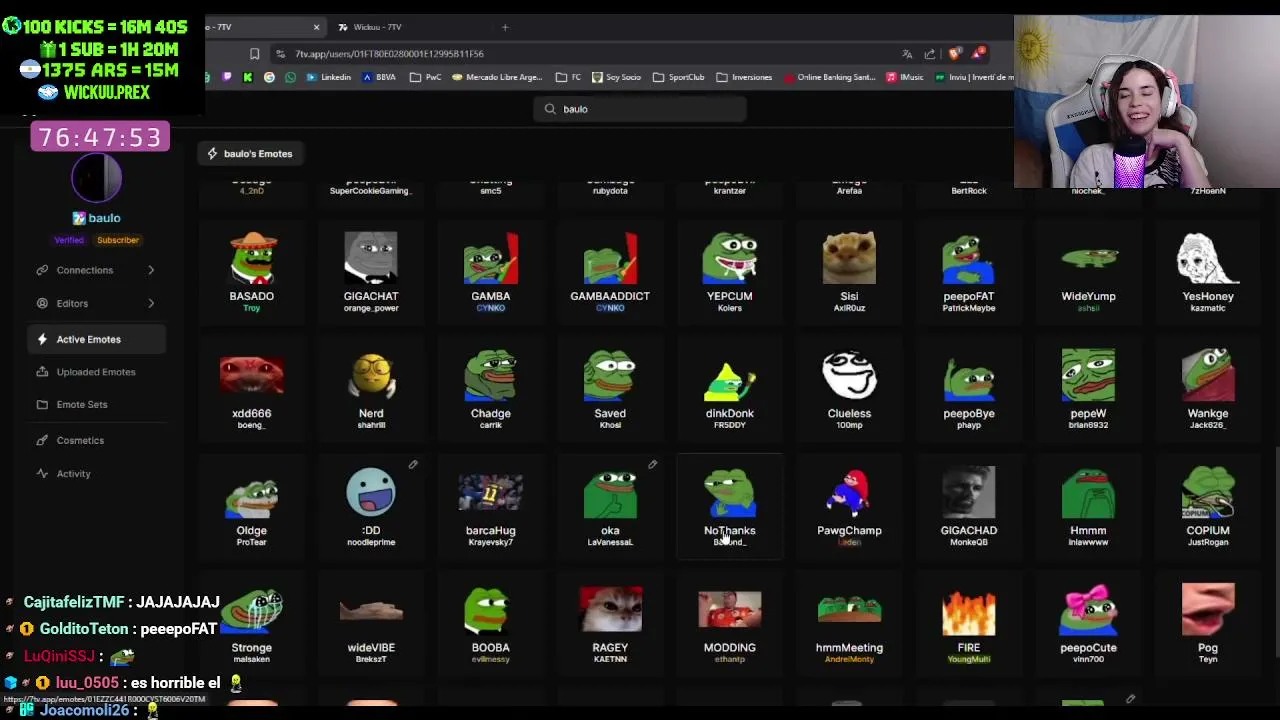Open the MODDING emote
1280x720 pixels.
pyautogui.click(x=730, y=623)
